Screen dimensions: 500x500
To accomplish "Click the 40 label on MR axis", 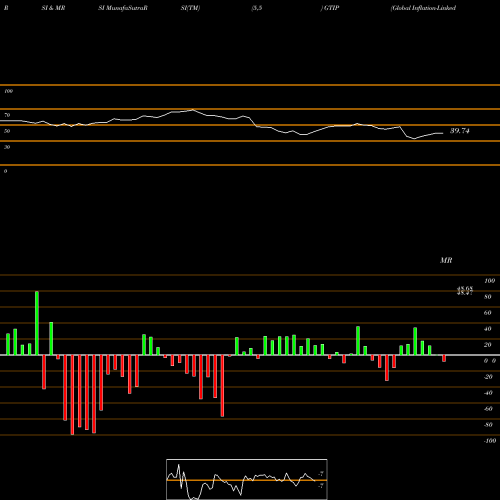I will (x=488, y=329).
